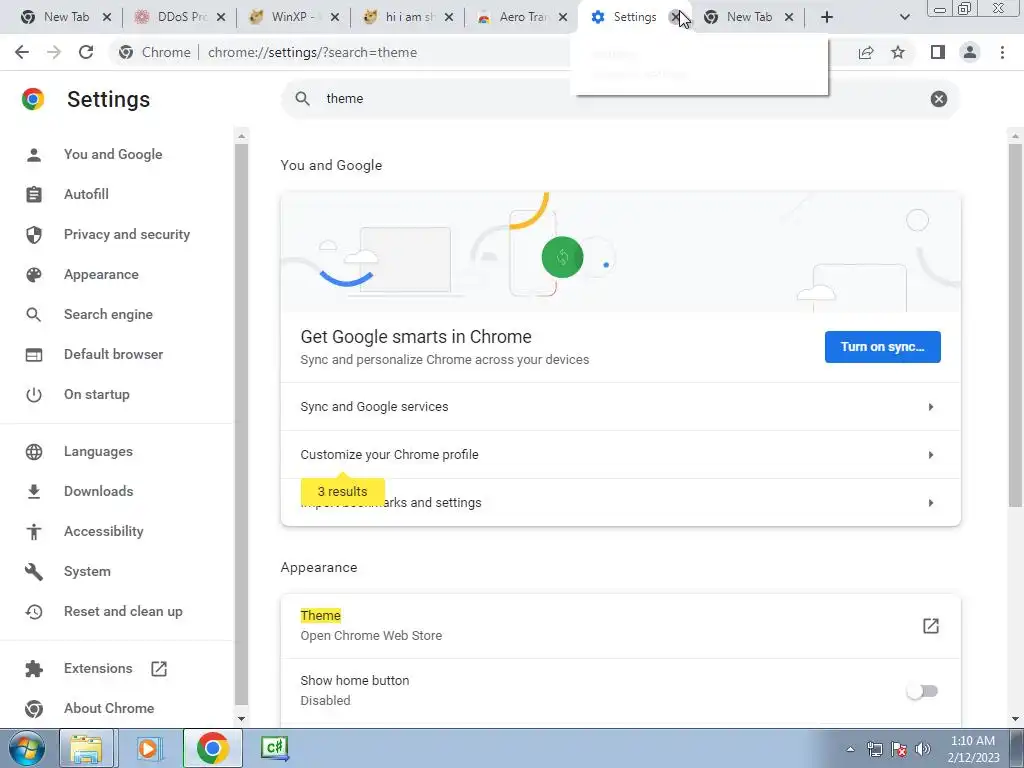The height and width of the screenshot is (768, 1024).
Task: Close the WinXP tab
Action: [335, 17]
